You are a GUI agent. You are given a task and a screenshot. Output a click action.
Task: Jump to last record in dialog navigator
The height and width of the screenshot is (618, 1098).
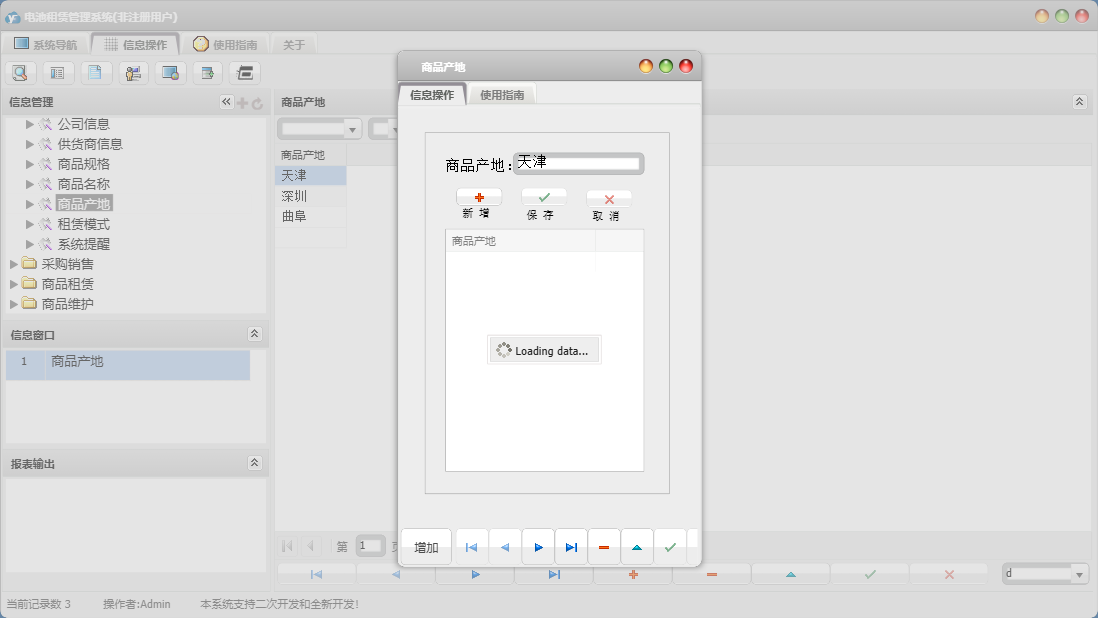click(x=571, y=547)
